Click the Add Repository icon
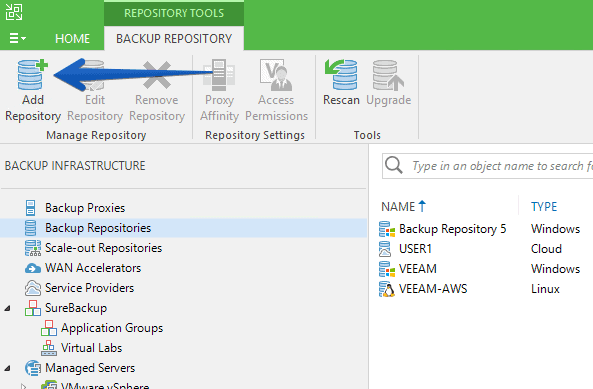 pyautogui.click(x=33, y=74)
